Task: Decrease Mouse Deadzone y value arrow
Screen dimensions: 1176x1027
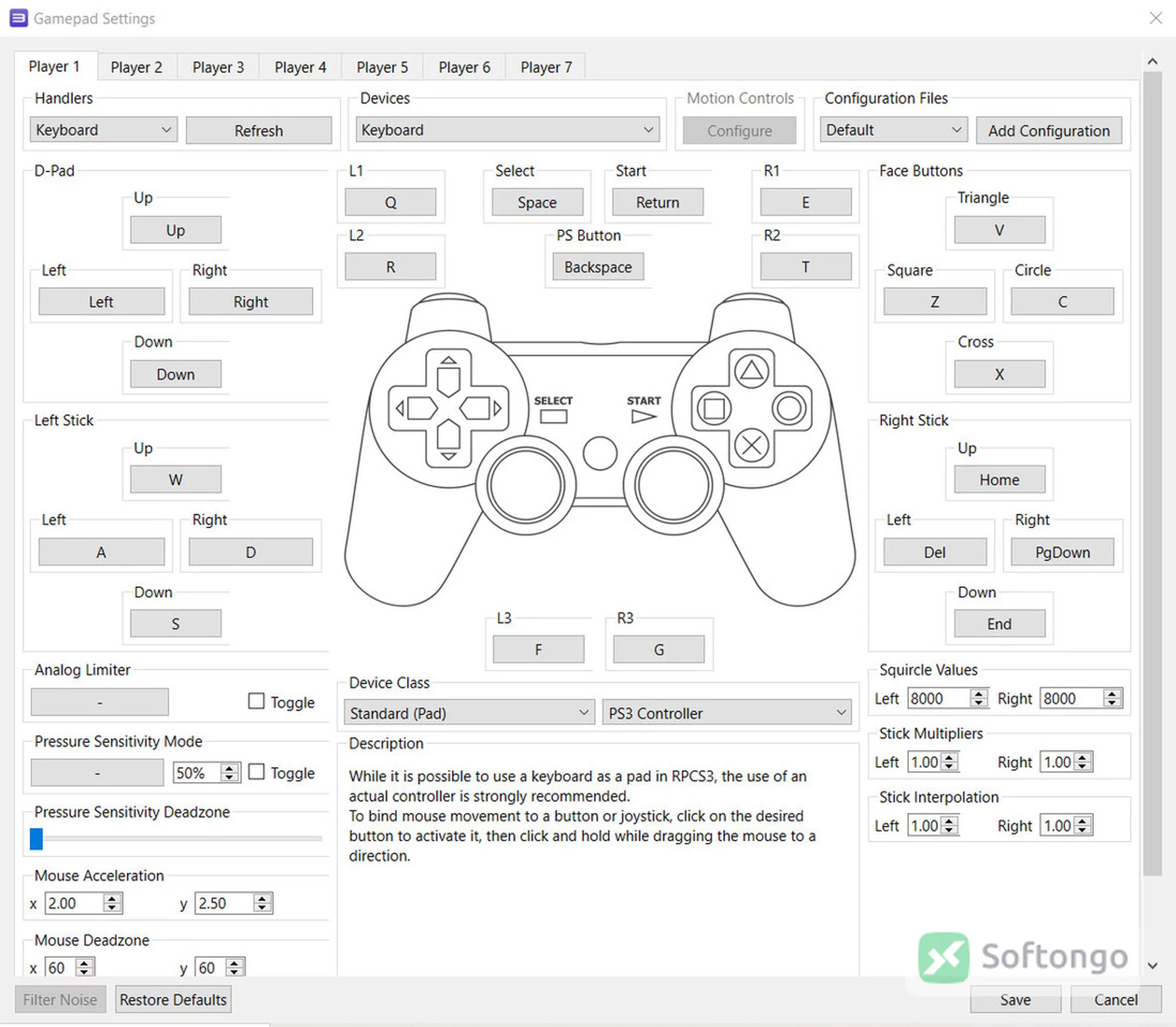Action: (234, 972)
